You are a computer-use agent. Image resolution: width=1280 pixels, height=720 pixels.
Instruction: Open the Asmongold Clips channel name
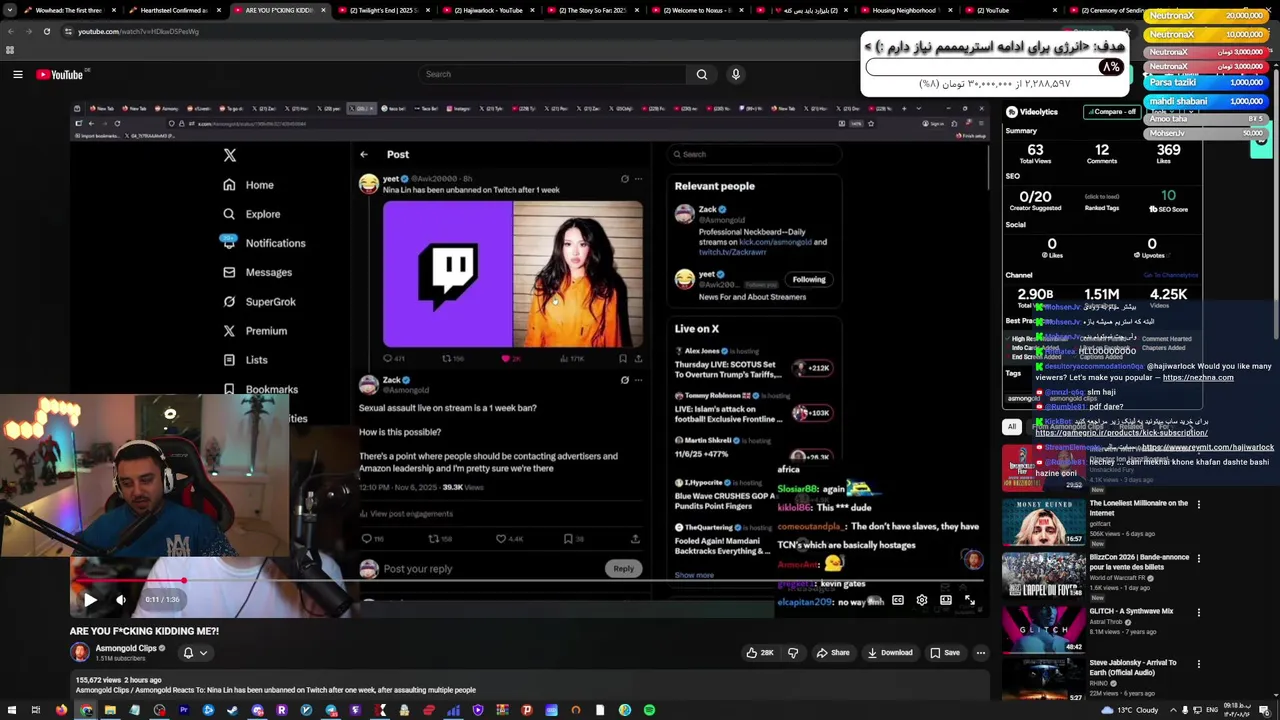pyautogui.click(x=126, y=648)
